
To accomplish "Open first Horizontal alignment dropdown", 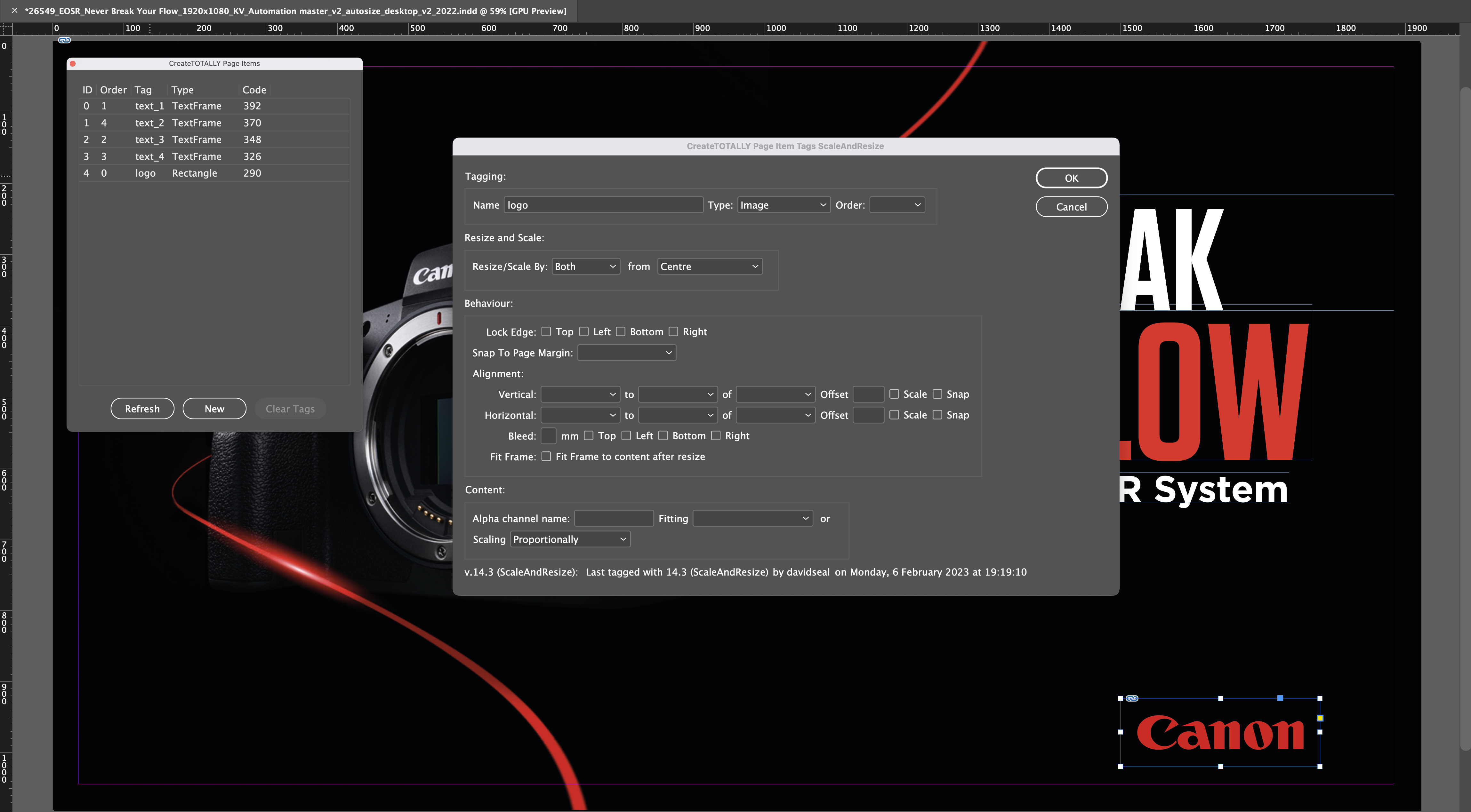I will [580, 415].
